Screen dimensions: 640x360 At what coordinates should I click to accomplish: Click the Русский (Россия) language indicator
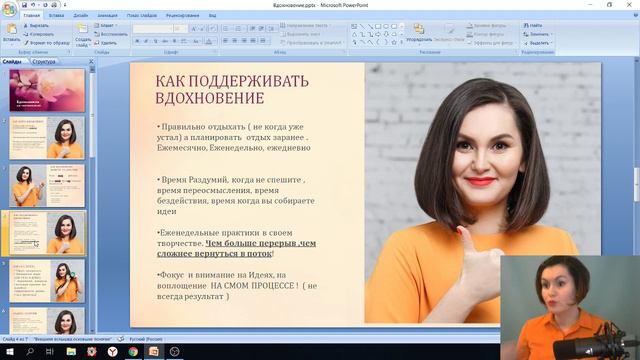coord(146,339)
